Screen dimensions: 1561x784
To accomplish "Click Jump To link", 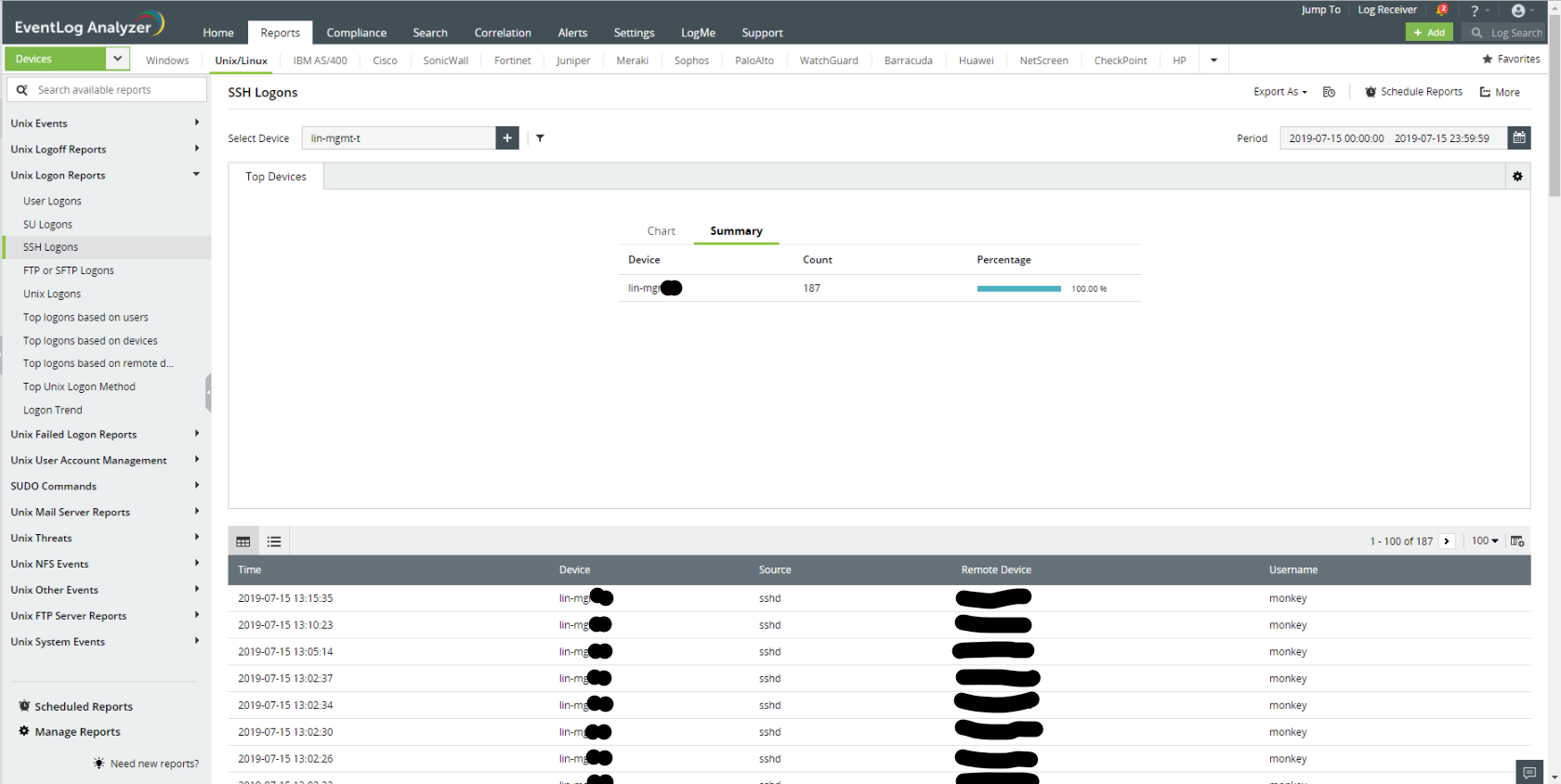I will click(1320, 10).
